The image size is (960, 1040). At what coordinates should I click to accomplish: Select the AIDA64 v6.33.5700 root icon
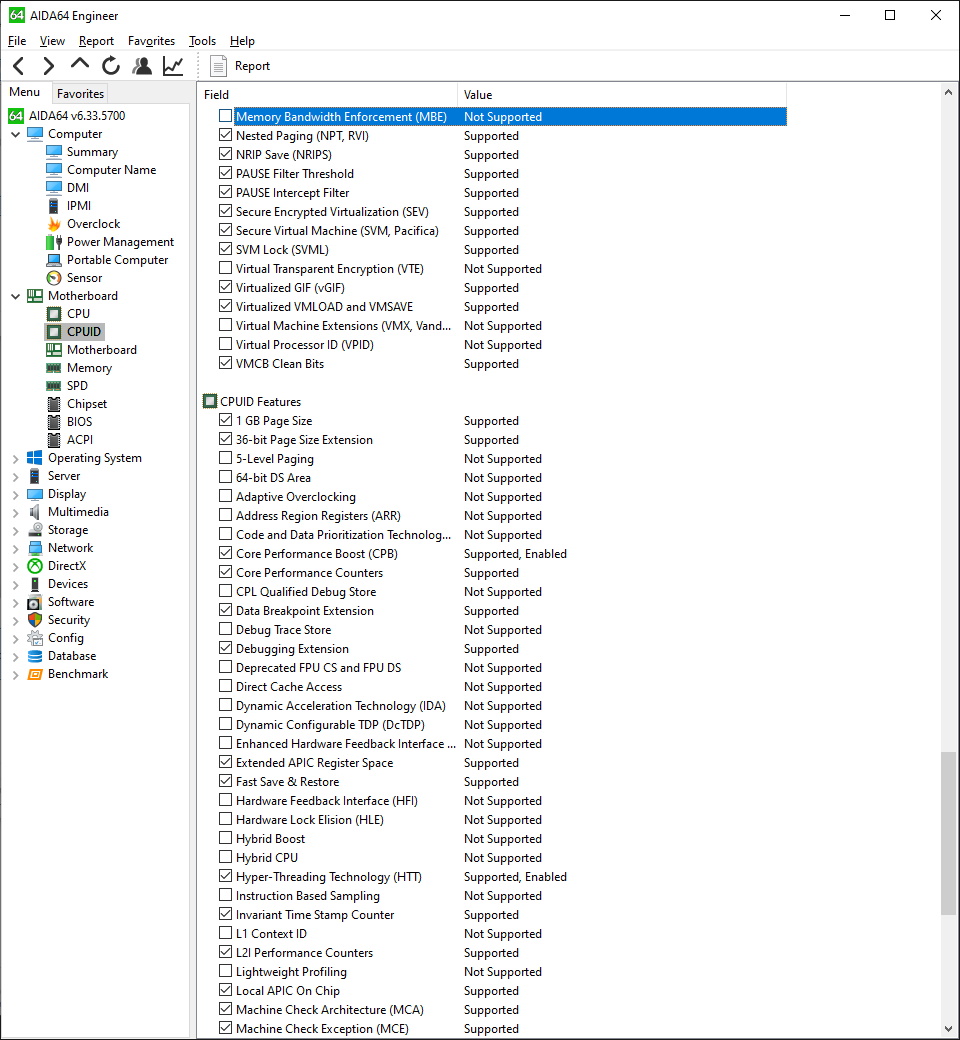(x=16, y=115)
